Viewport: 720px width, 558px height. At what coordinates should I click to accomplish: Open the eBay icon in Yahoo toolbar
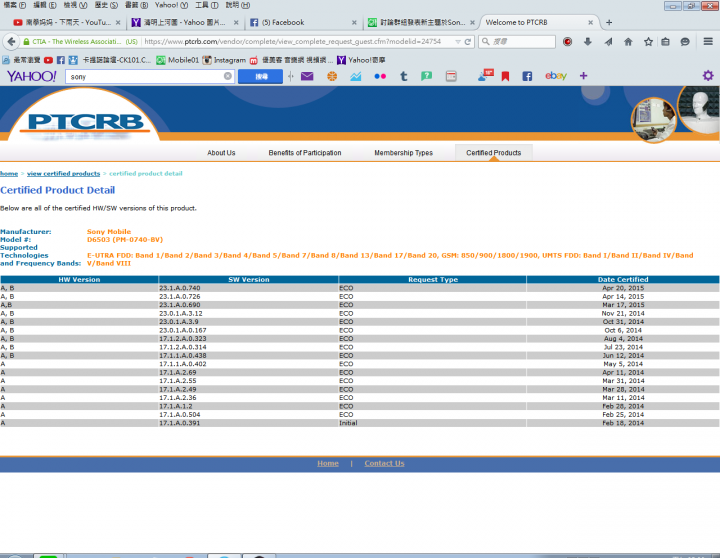[556, 76]
